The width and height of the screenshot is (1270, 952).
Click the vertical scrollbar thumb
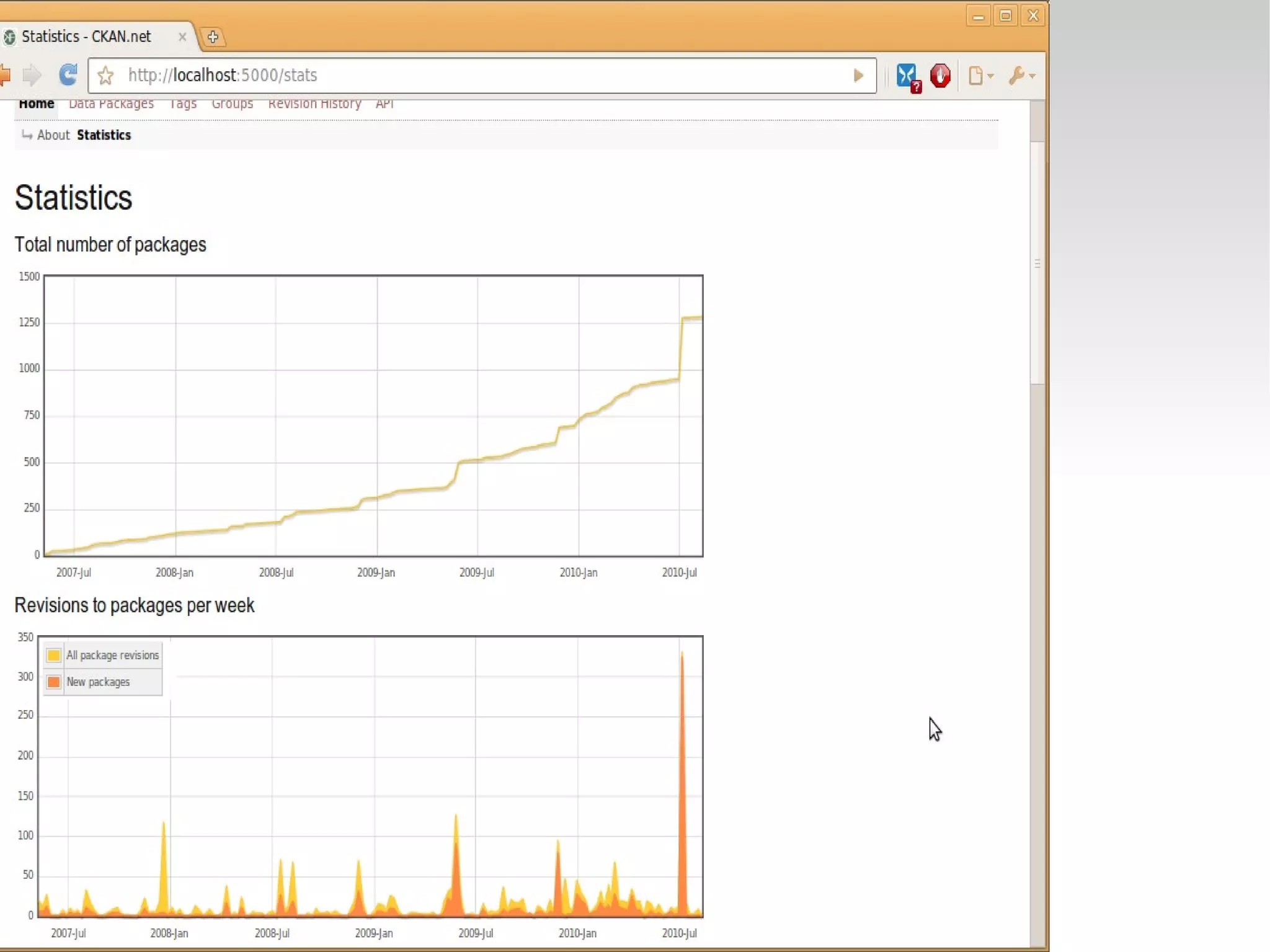[x=1037, y=263]
